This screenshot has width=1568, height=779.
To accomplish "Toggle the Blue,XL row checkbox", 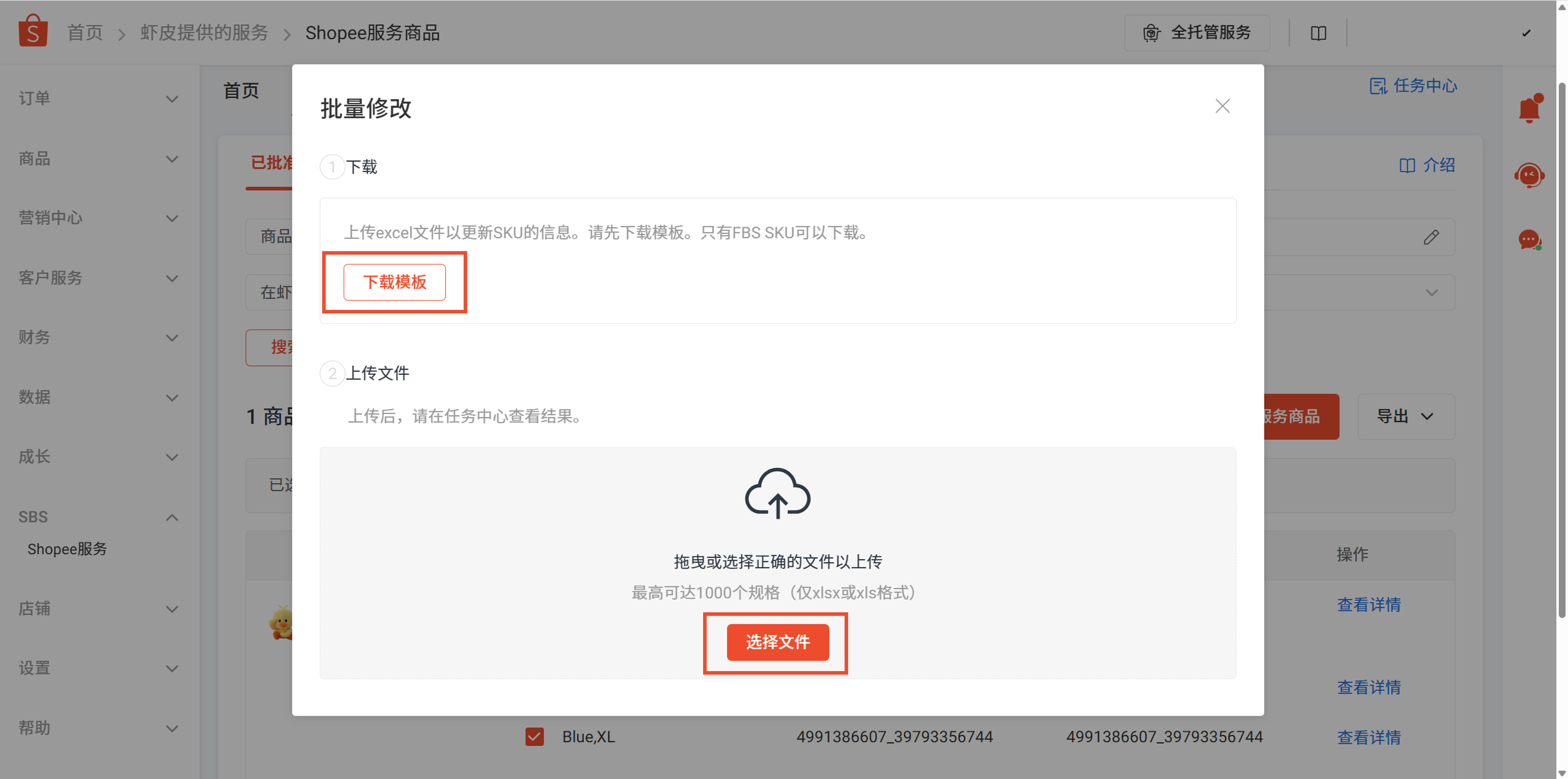I will click(x=535, y=736).
